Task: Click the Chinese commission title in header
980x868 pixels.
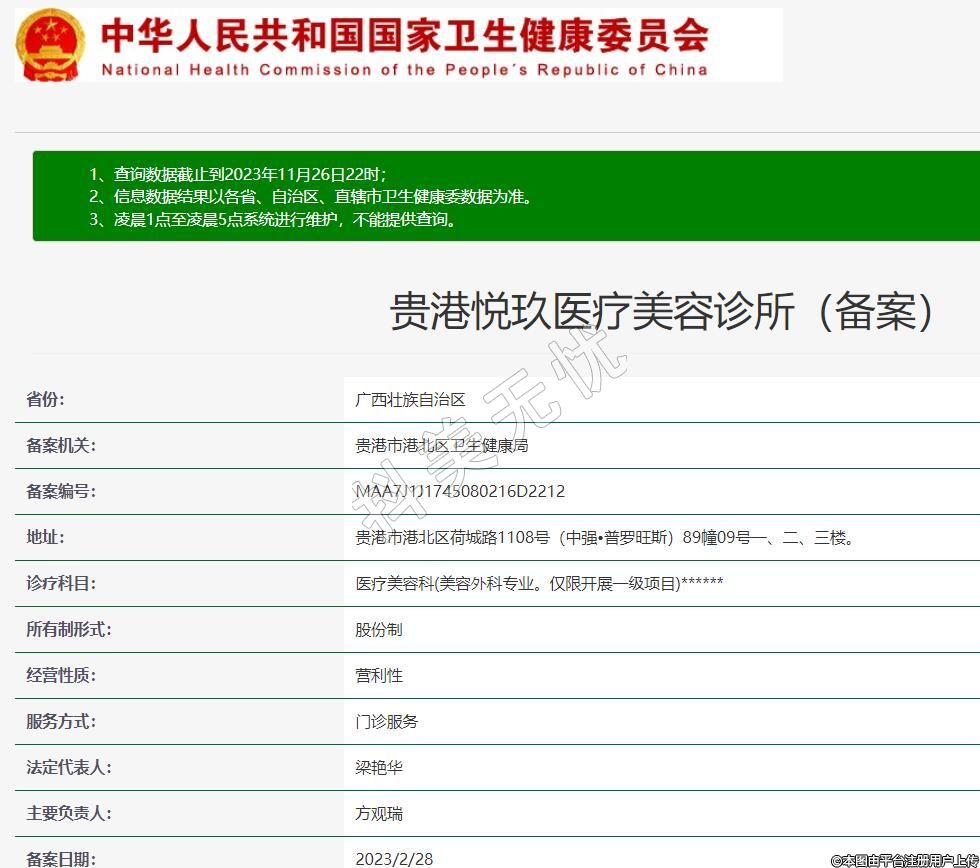Action: tap(405, 34)
